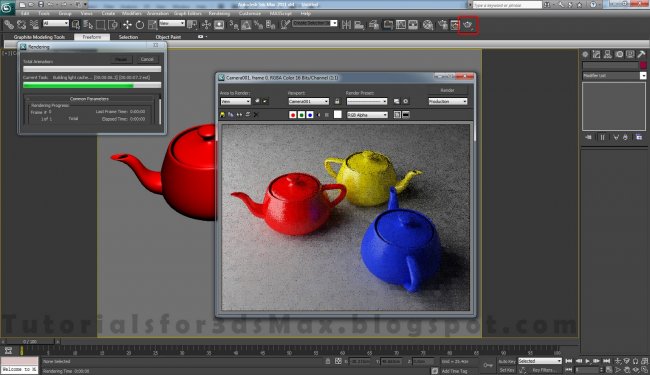Open the Modifiers menu
Screen dimensions: 650x375
point(132,13)
